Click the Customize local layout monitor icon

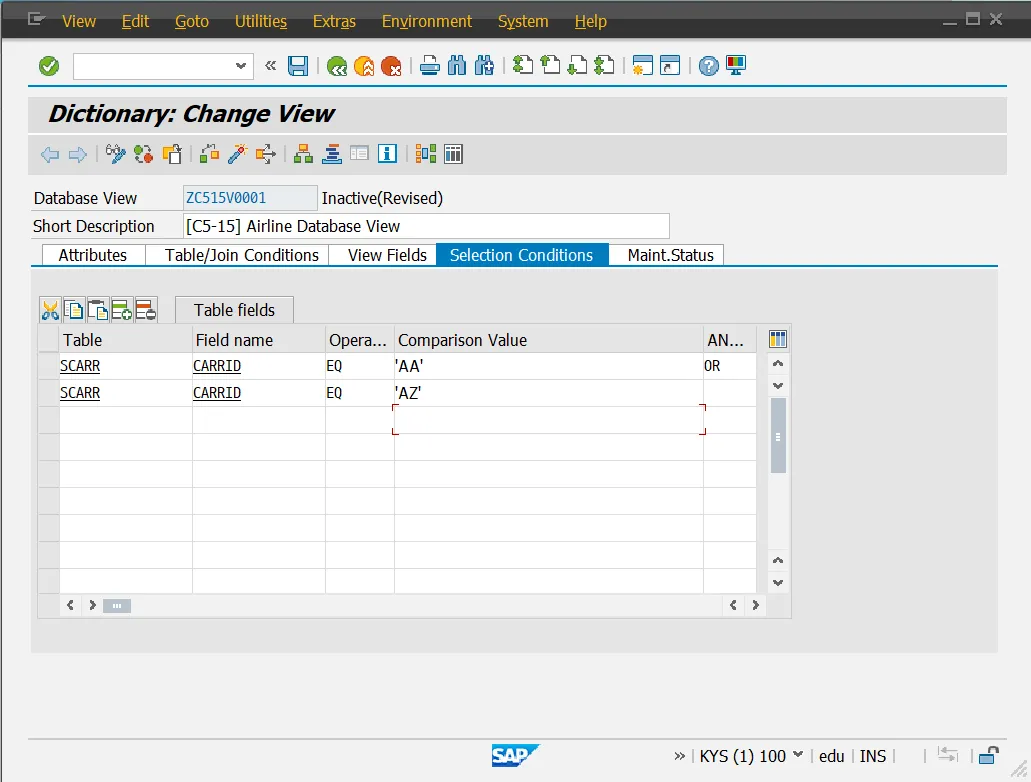click(x=736, y=66)
